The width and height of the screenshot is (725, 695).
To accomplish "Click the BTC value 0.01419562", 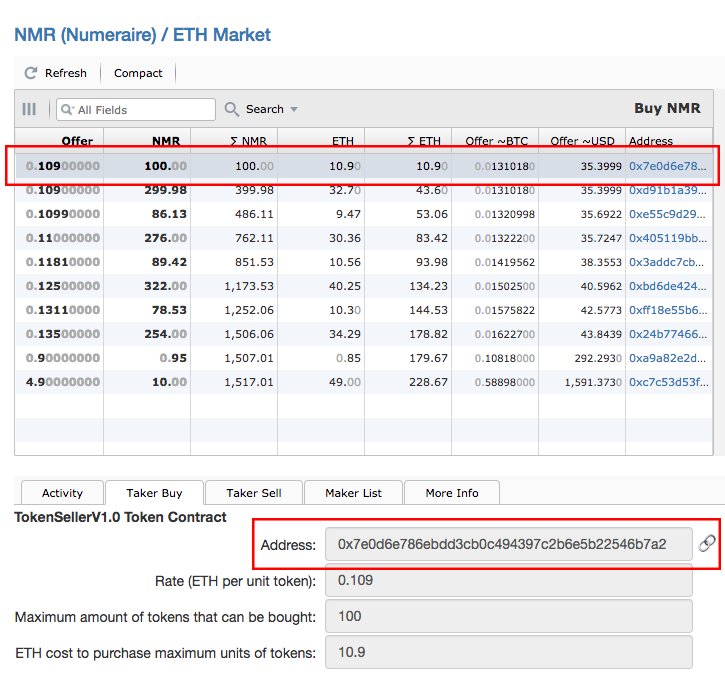I will 505,262.
